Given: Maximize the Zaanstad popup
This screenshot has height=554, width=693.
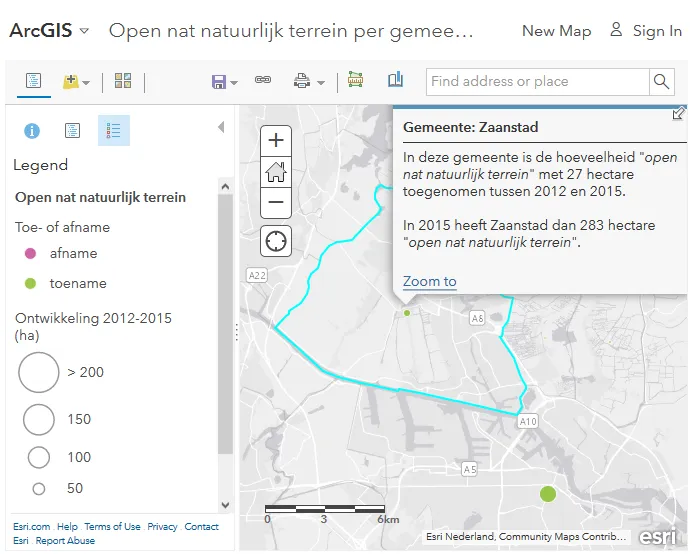Looking at the screenshot, I should [x=678, y=114].
